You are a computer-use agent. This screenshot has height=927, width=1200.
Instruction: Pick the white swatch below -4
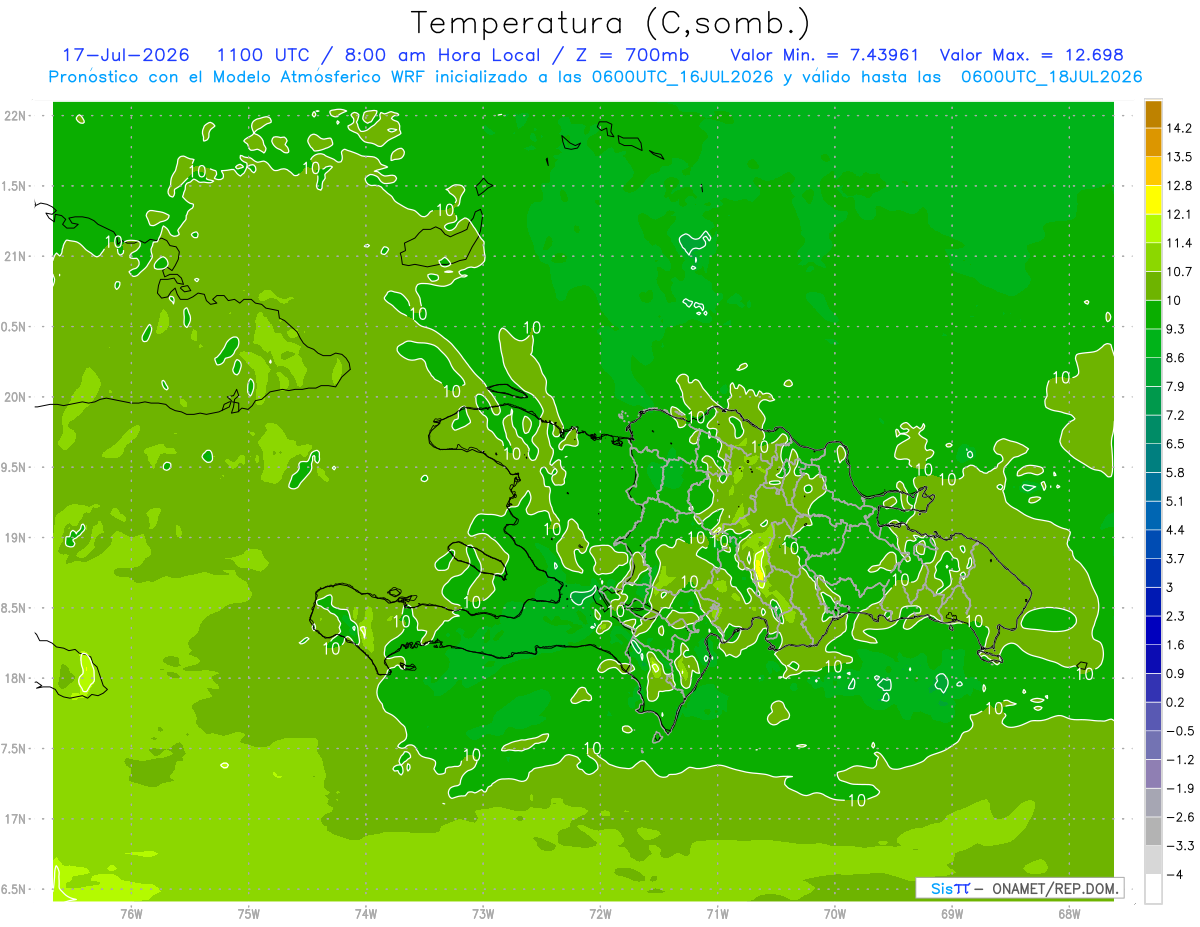coord(1153,888)
